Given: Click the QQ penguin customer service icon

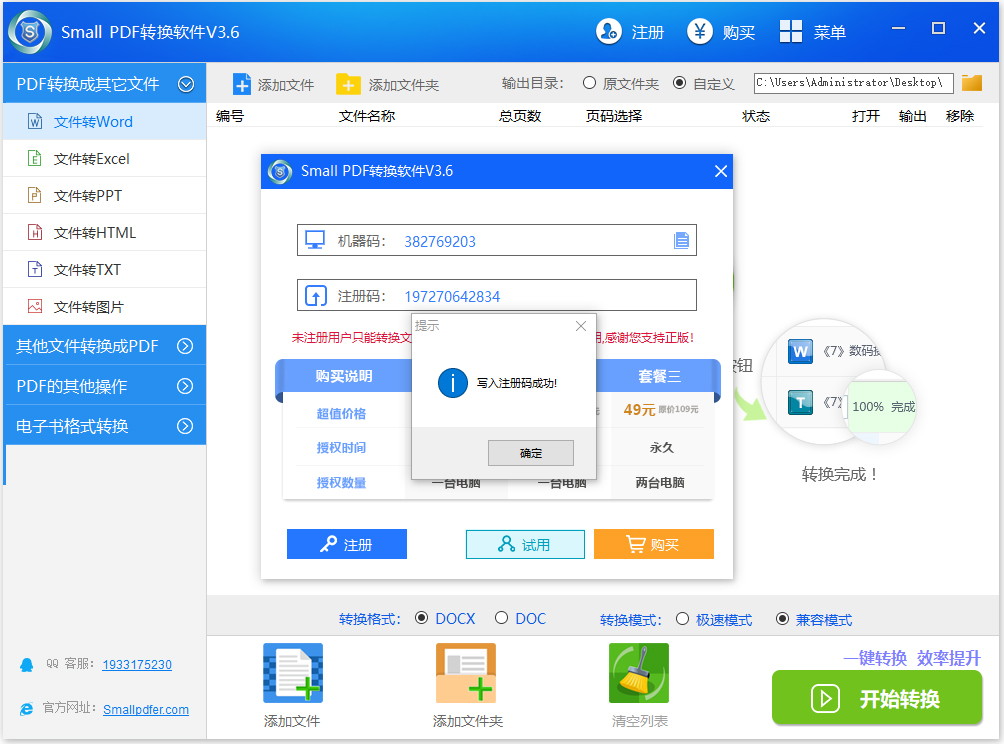Looking at the screenshot, I should [x=26, y=665].
